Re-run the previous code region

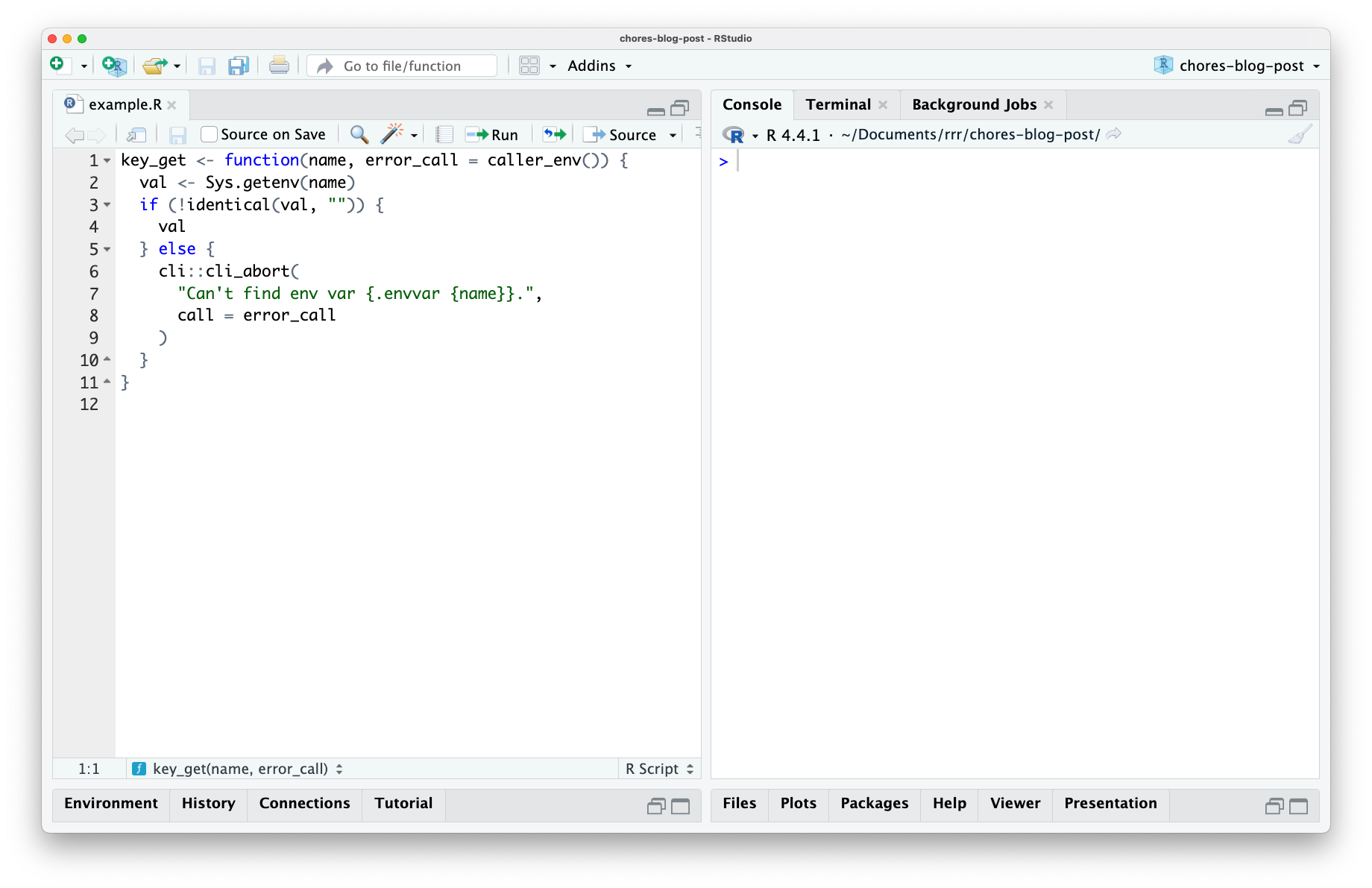554,134
